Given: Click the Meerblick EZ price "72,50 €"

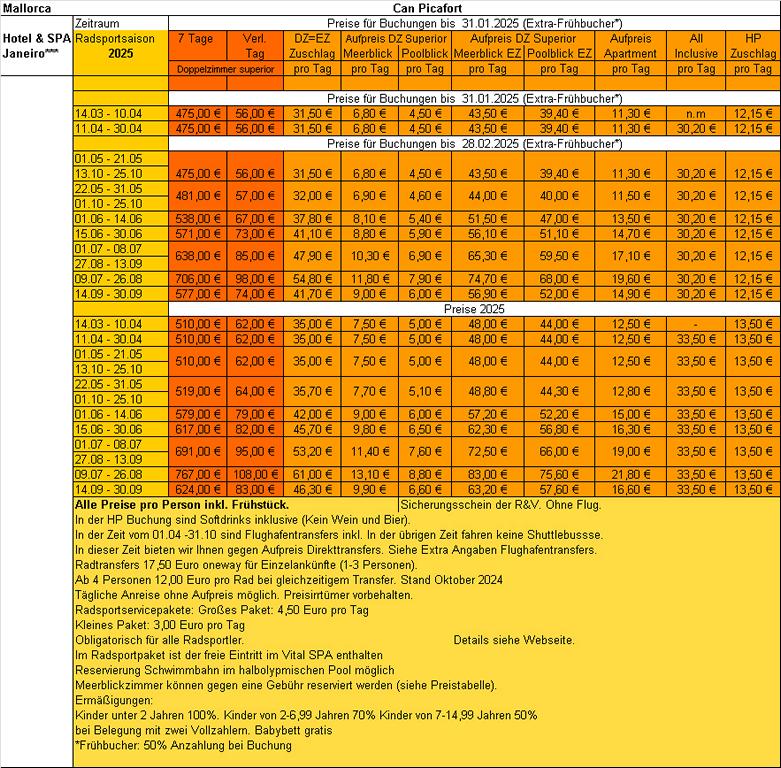Looking at the screenshot, I should tap(488, 452).
